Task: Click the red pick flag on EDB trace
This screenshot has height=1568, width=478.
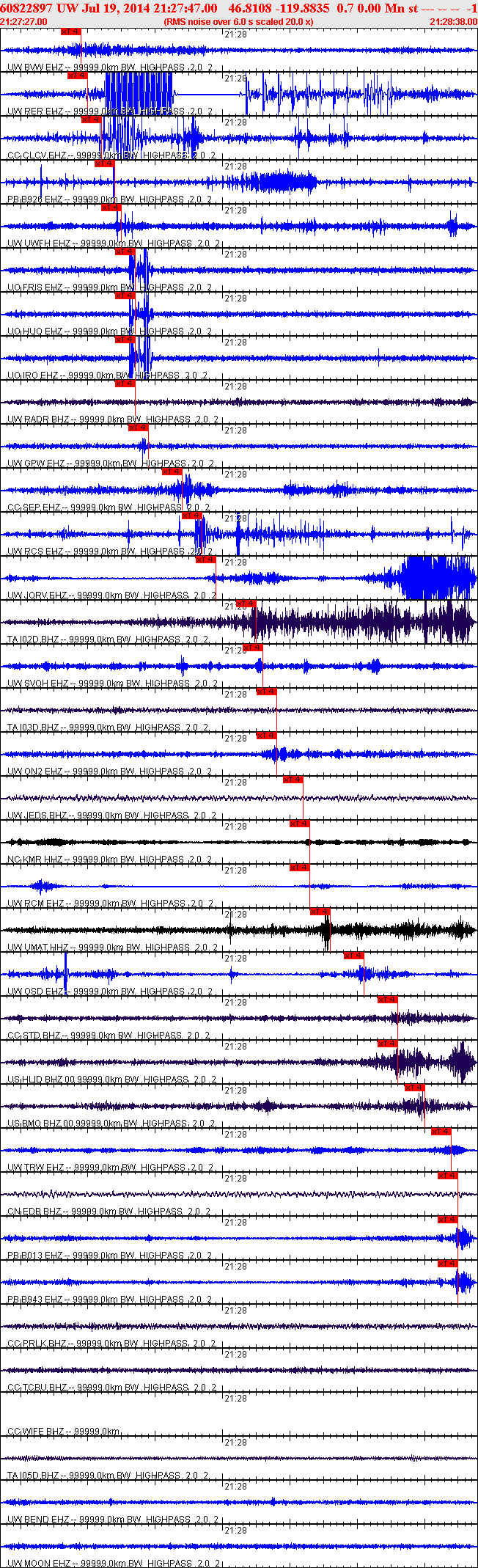Action: pos(447,1176)
